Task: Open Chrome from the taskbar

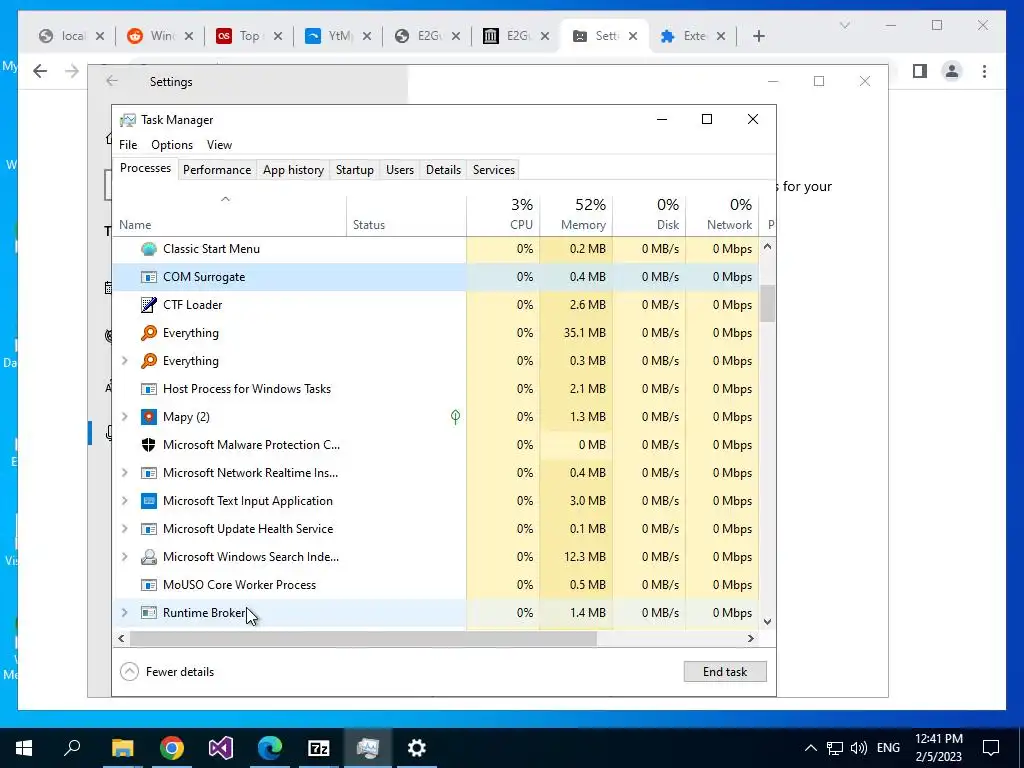Action: 172,748
